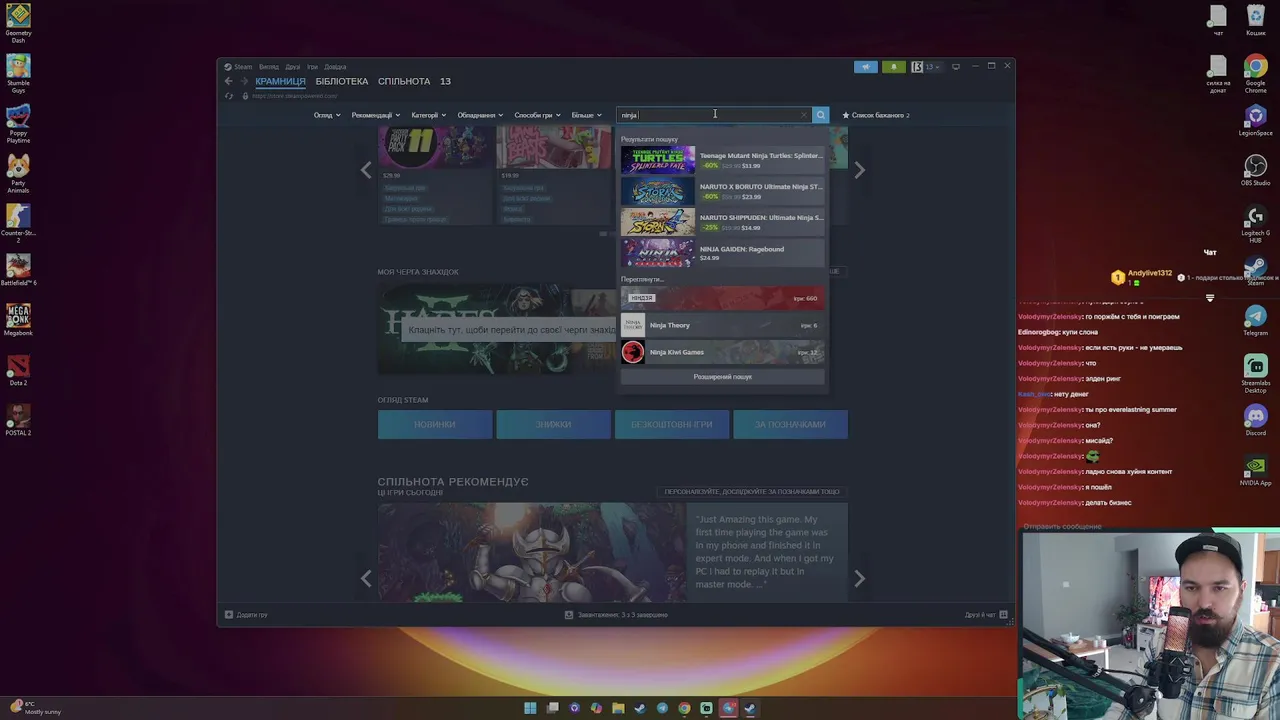Go forward using Steam's forward arrow
The width and height of the screenshot is (1280, 720).
point(243,81)
